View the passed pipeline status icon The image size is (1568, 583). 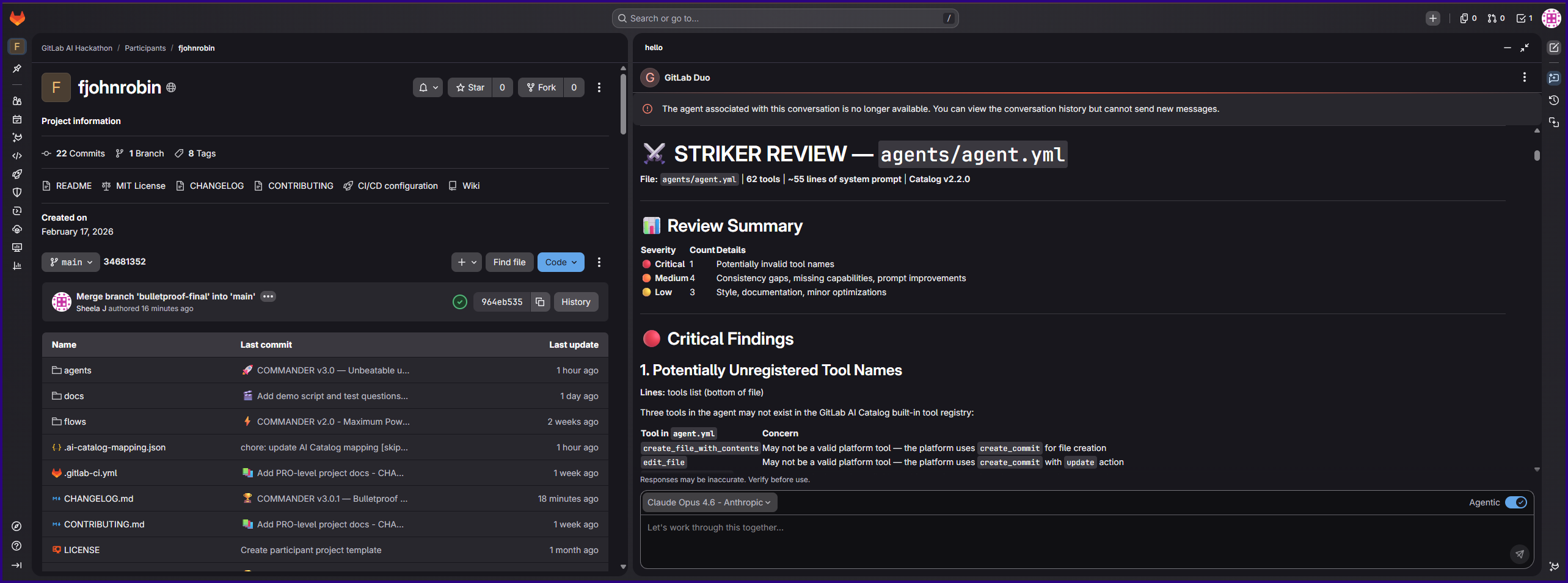tap(460, 302)
